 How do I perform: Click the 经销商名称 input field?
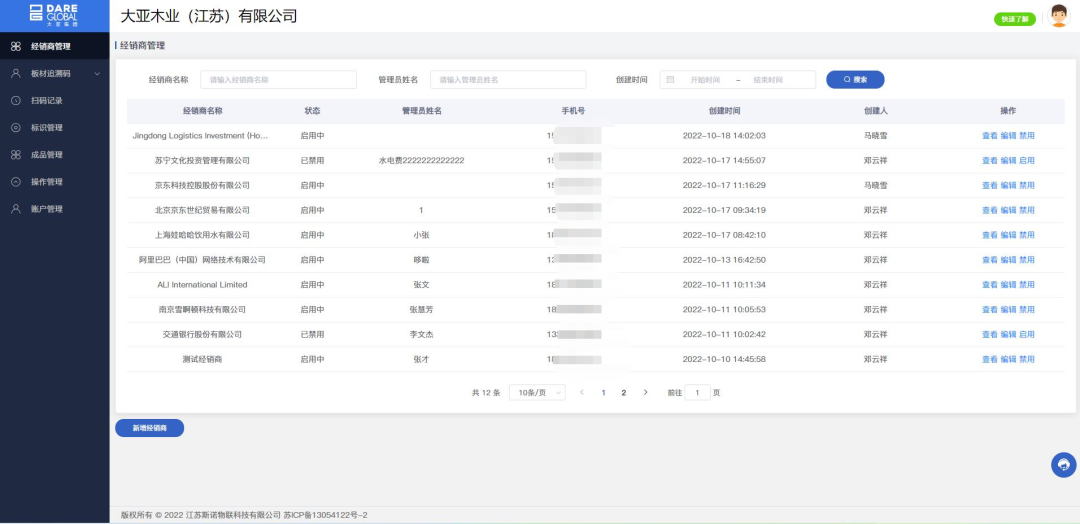point(278,80)
